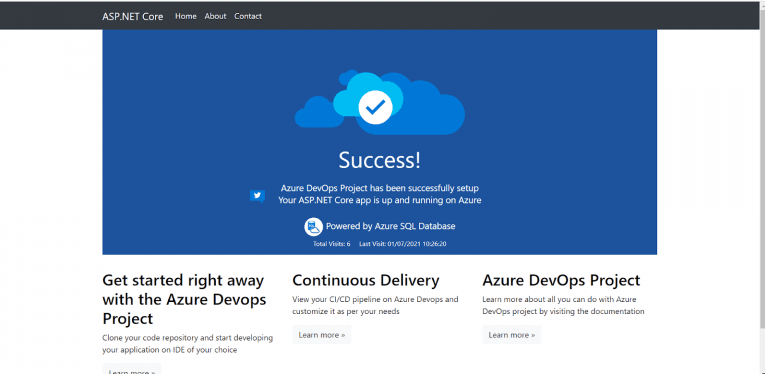Click the Last Visit timestamp text
This screenshot has width=765, height=374.
point(403,244)
